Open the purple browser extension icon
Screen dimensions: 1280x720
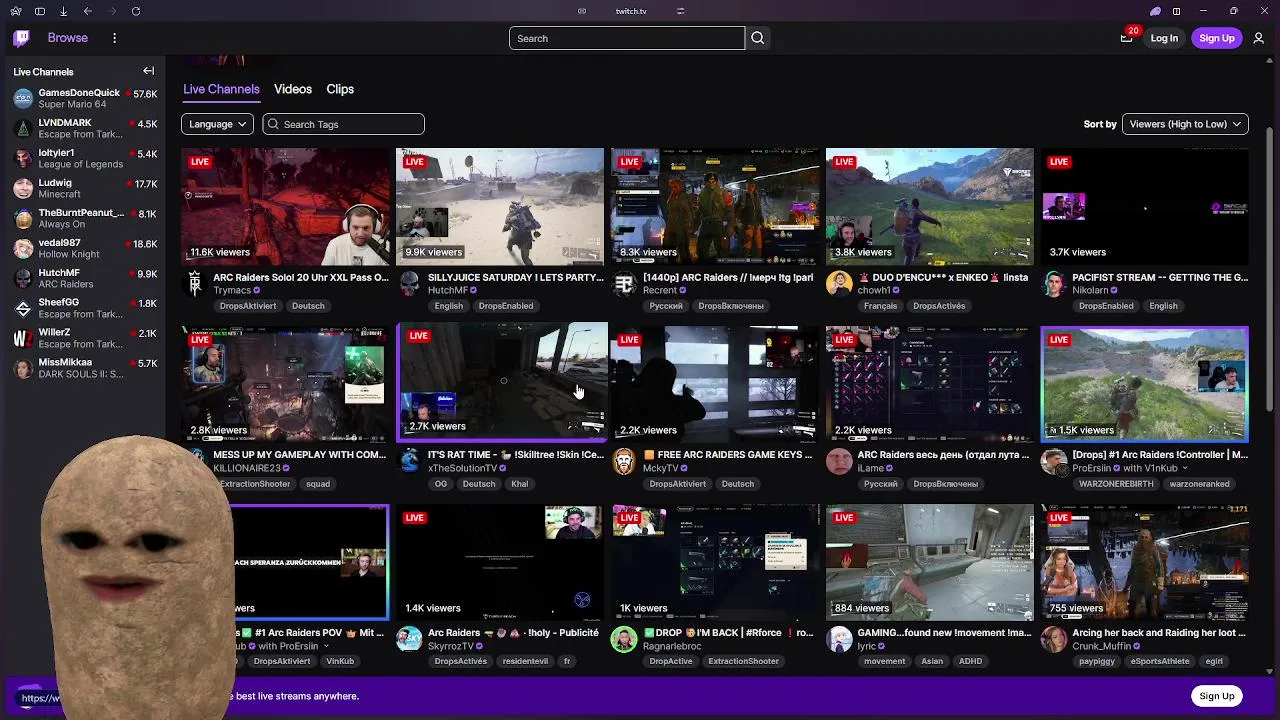(1155, 11)
